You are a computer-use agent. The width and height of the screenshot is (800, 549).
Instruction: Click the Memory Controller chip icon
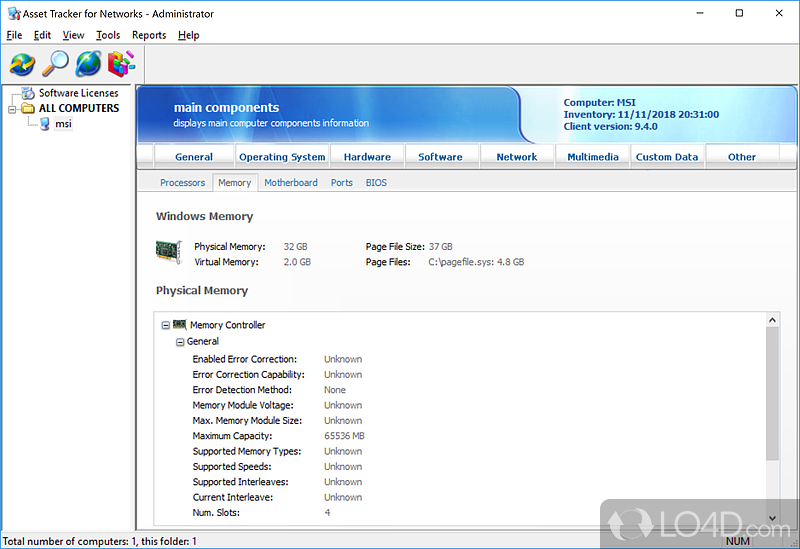180,325
